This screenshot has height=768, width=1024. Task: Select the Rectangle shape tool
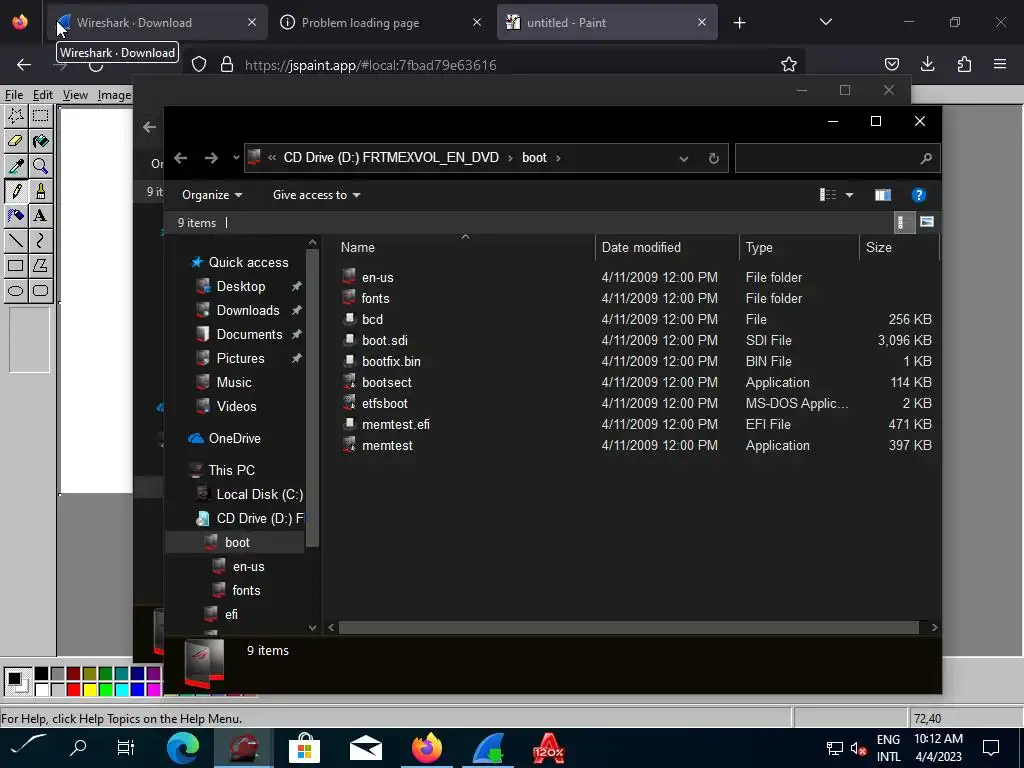[x=16, y=265]
